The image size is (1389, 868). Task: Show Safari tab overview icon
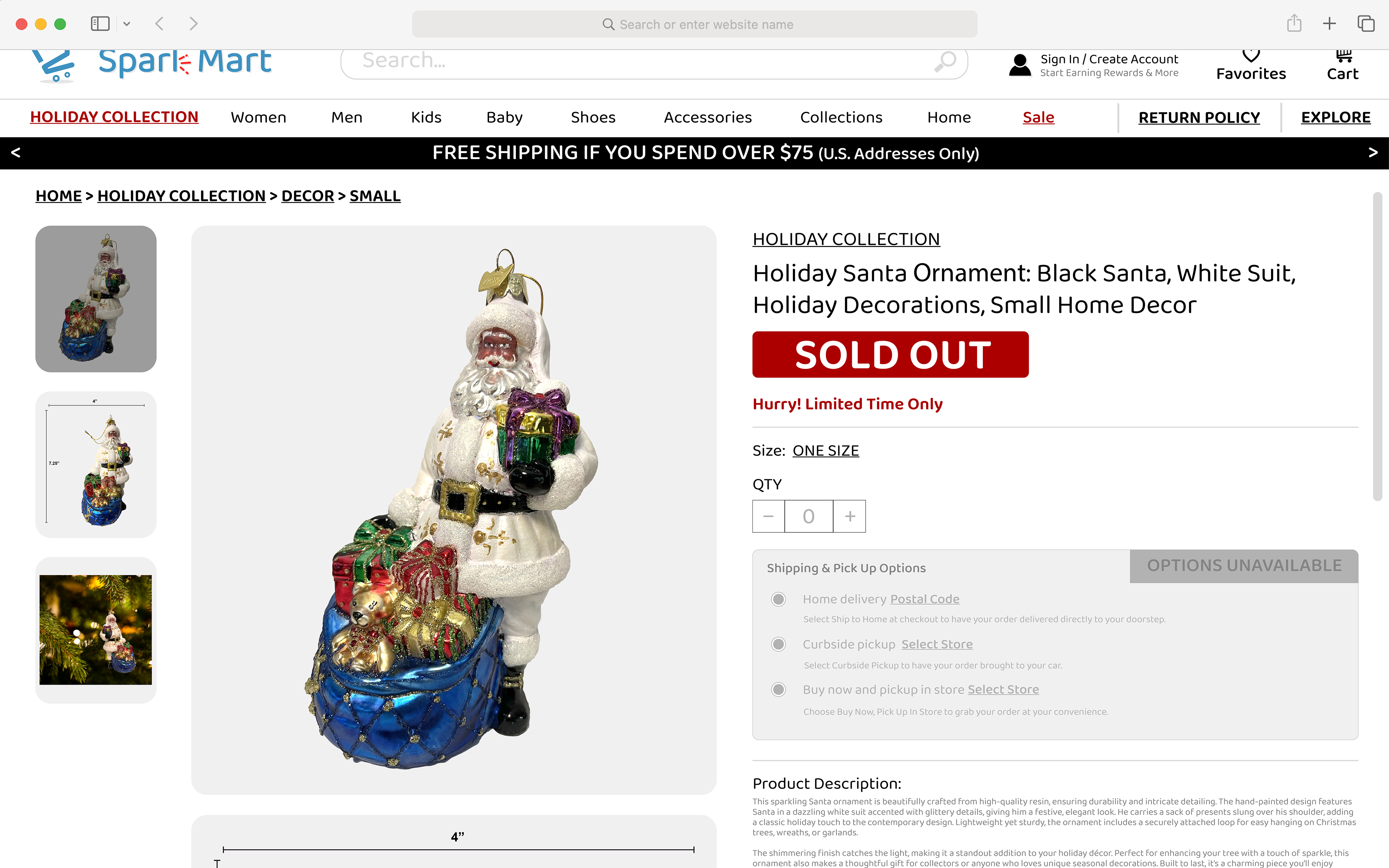click(1365, 24)
